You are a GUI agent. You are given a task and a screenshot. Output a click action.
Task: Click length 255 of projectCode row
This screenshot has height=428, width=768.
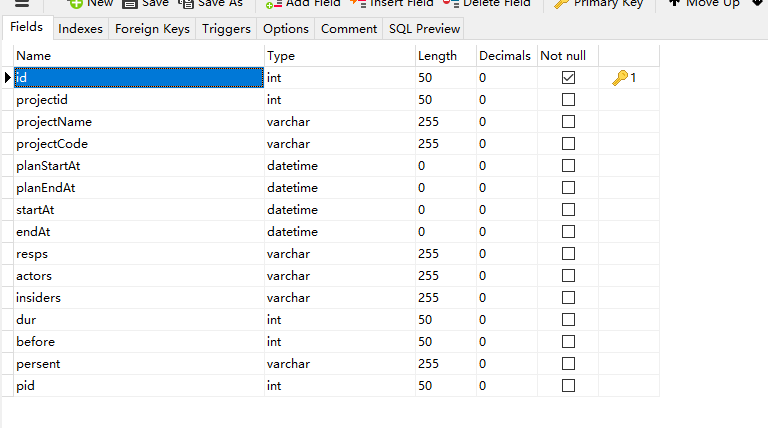pos(446,143)
